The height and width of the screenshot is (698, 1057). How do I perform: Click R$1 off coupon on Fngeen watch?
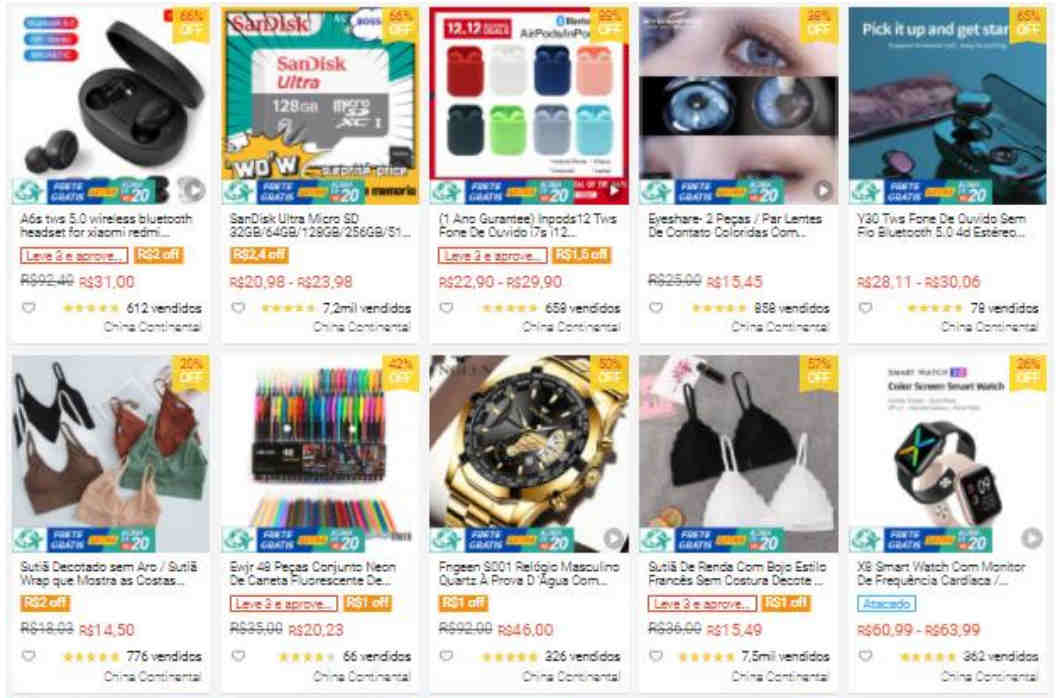coord(463,603)
